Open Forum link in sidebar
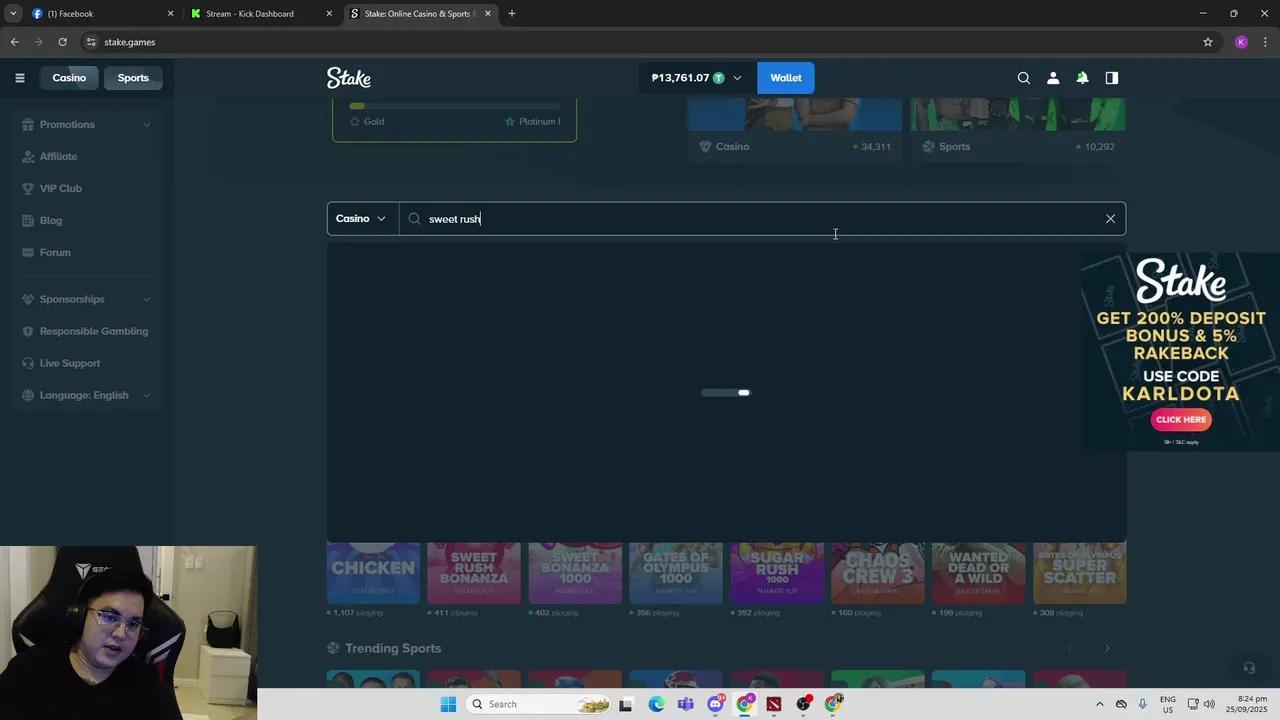This screenshot has width=1280, height=720. (55, 252)
